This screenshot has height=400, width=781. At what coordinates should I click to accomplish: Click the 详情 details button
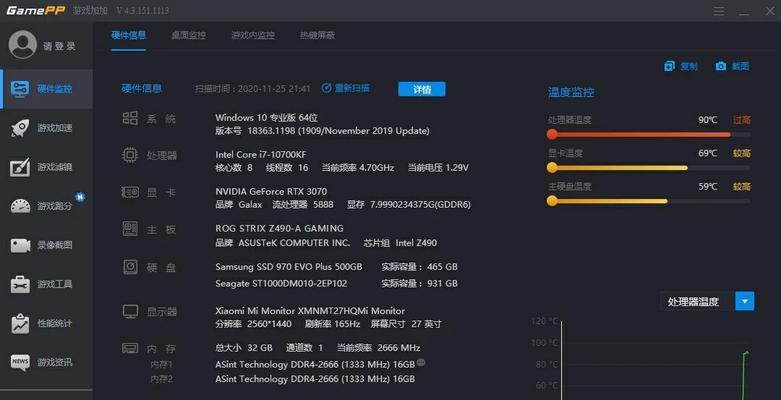pos(422,89)
